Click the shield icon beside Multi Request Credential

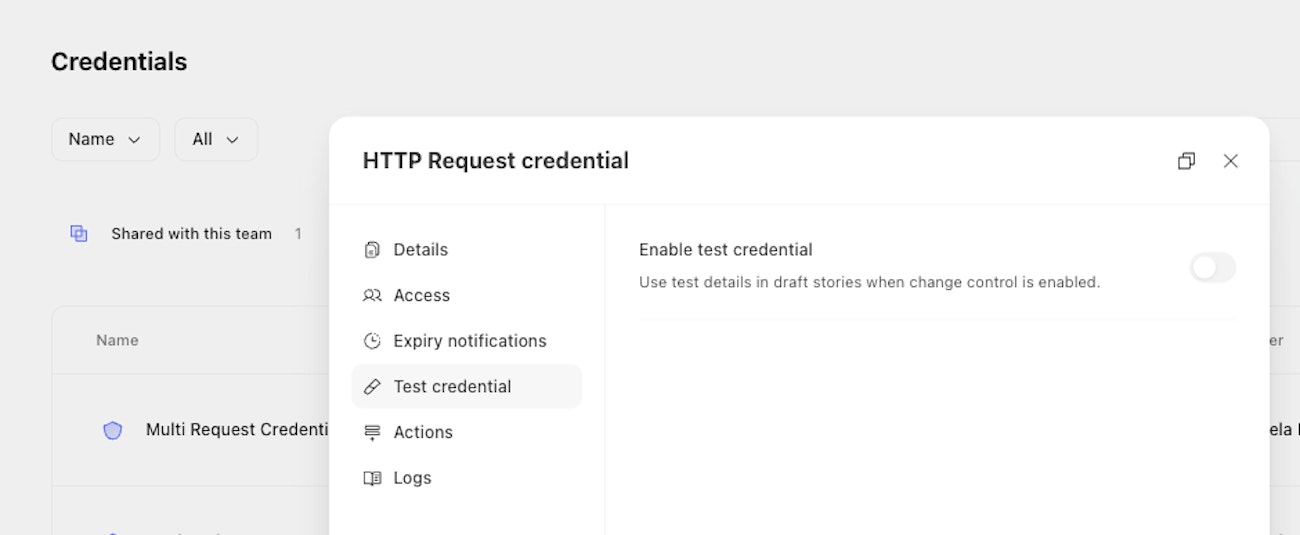pyautogui.click(x=113, y=430)
